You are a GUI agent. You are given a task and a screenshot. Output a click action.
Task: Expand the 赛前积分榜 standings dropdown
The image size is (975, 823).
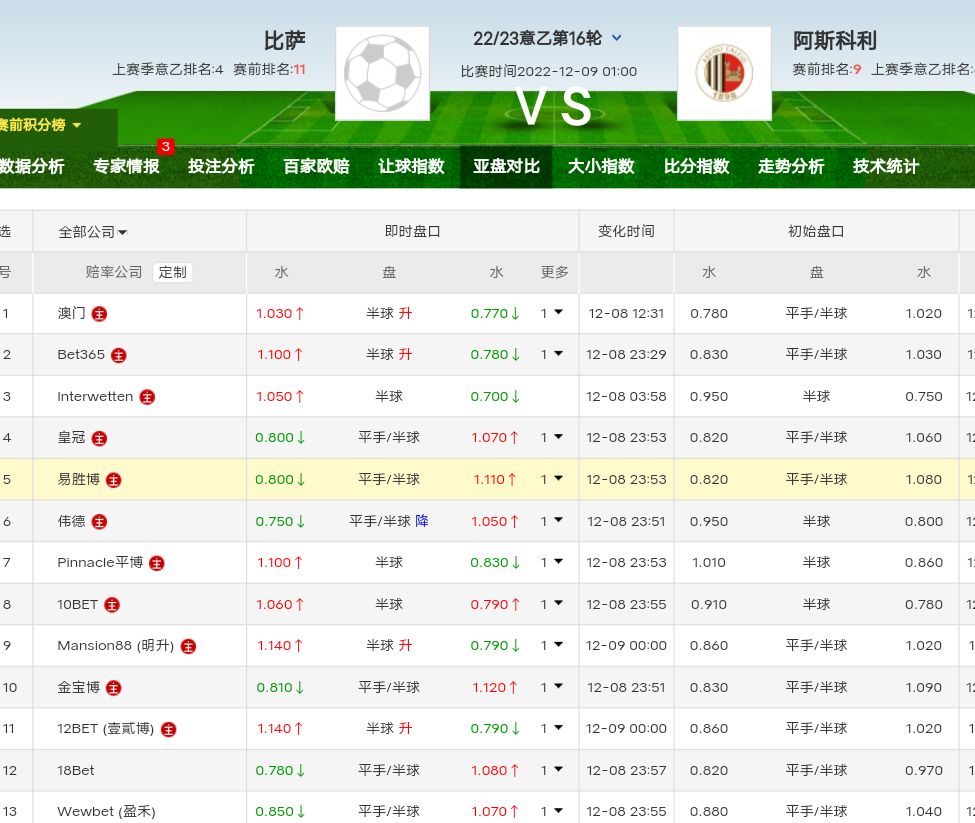(42, 125)
